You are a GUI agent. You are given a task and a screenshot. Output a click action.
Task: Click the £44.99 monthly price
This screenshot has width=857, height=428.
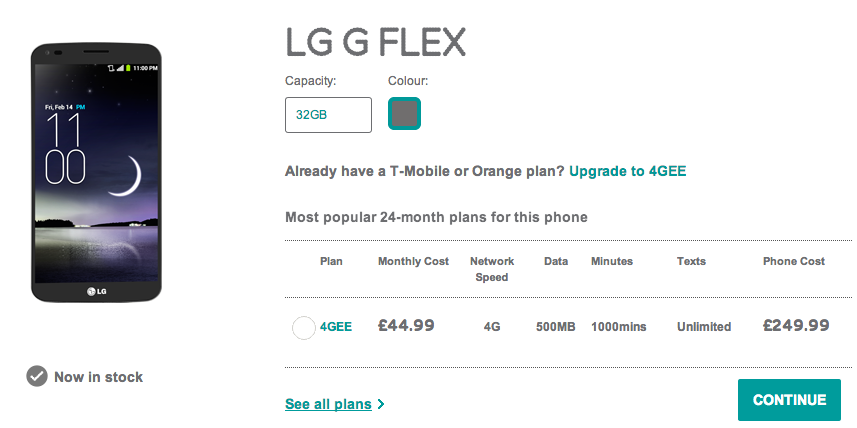(406, 326)
